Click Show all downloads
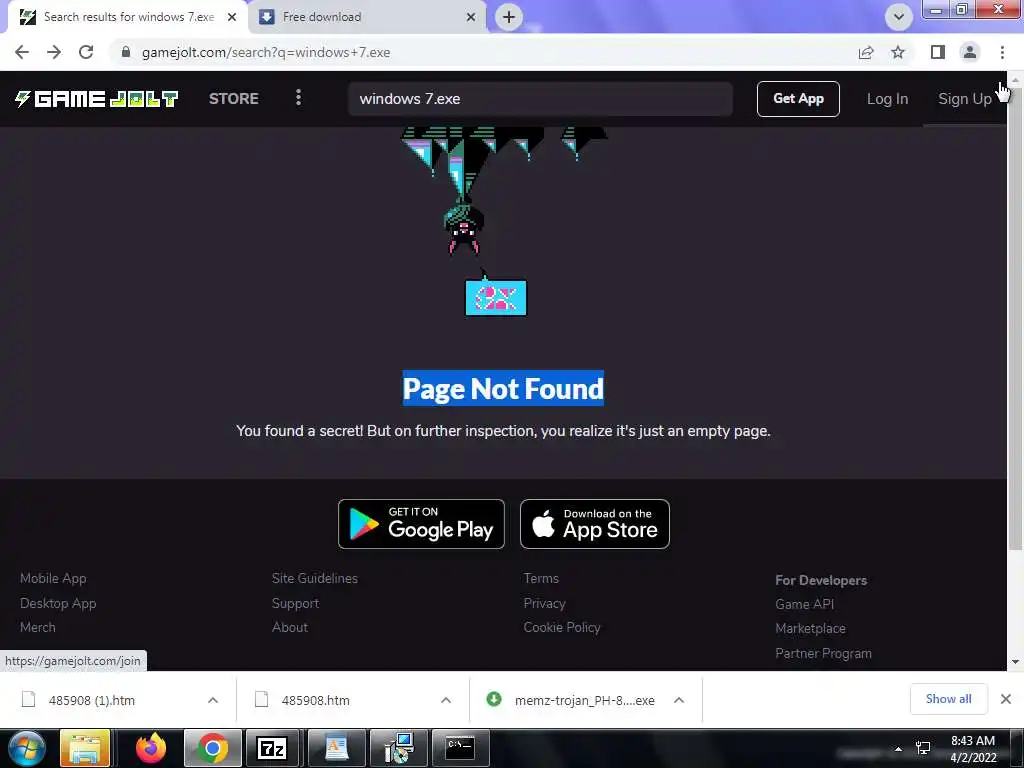Screen dimensions: 1024x768 click(x=948, y=699)
